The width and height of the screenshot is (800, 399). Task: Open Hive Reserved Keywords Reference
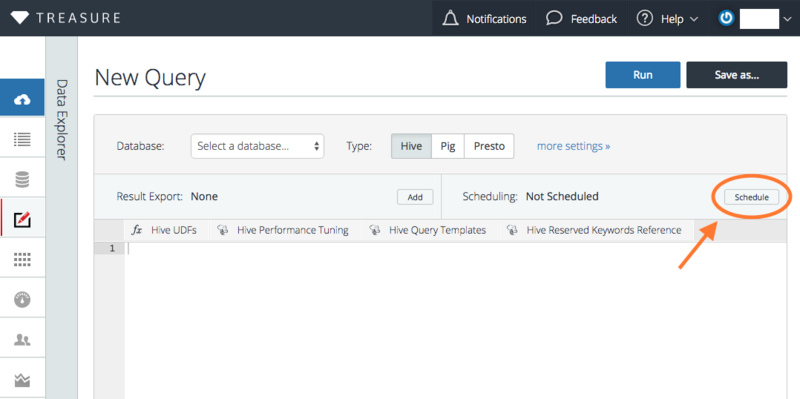604,230
